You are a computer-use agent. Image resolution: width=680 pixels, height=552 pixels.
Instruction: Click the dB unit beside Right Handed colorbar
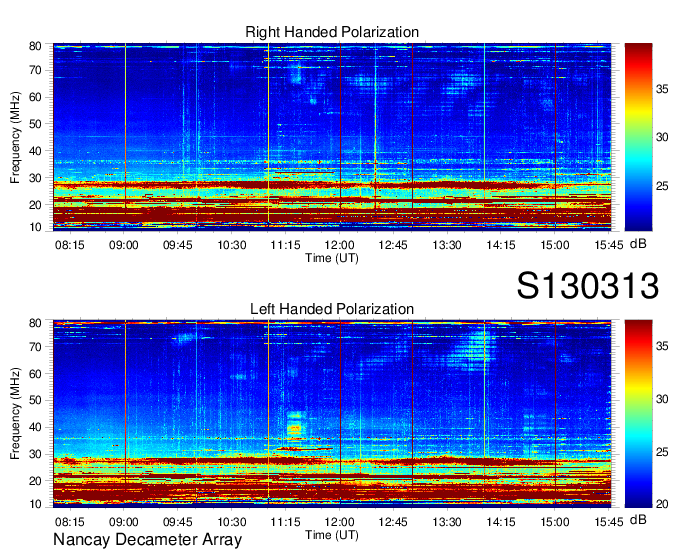(638, 244)
